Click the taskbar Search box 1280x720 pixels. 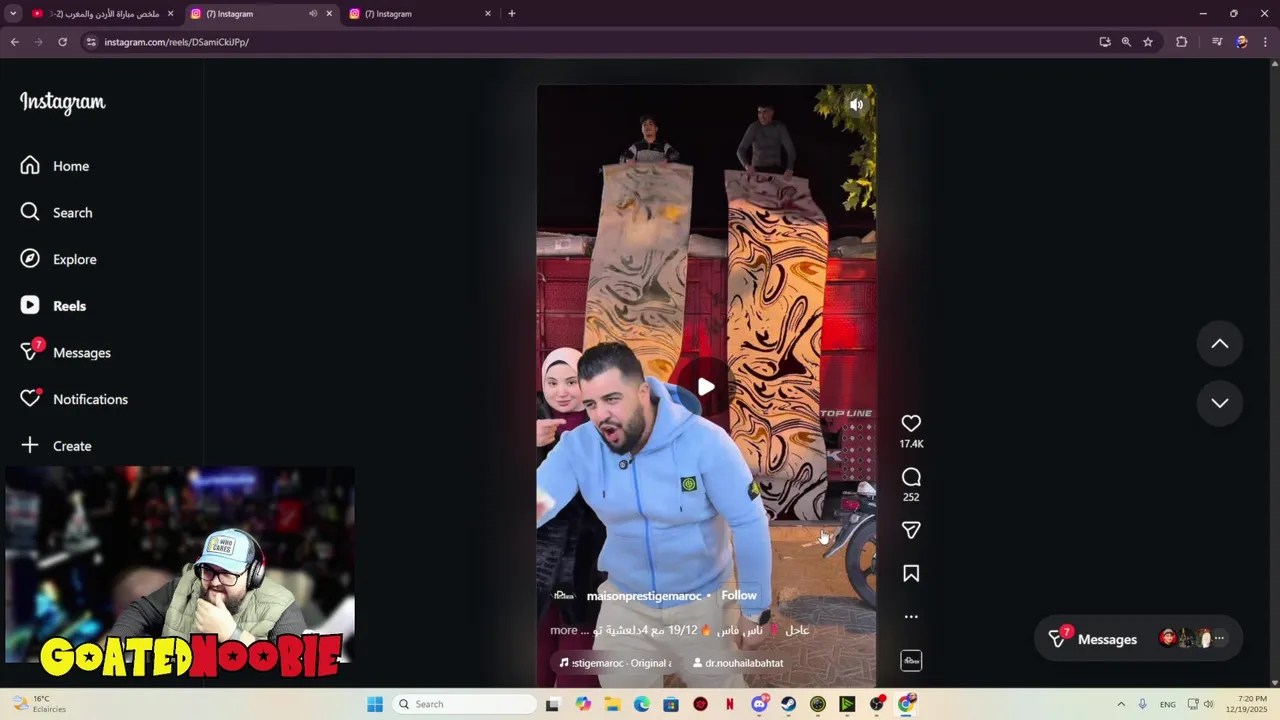[x=465, y=704]
